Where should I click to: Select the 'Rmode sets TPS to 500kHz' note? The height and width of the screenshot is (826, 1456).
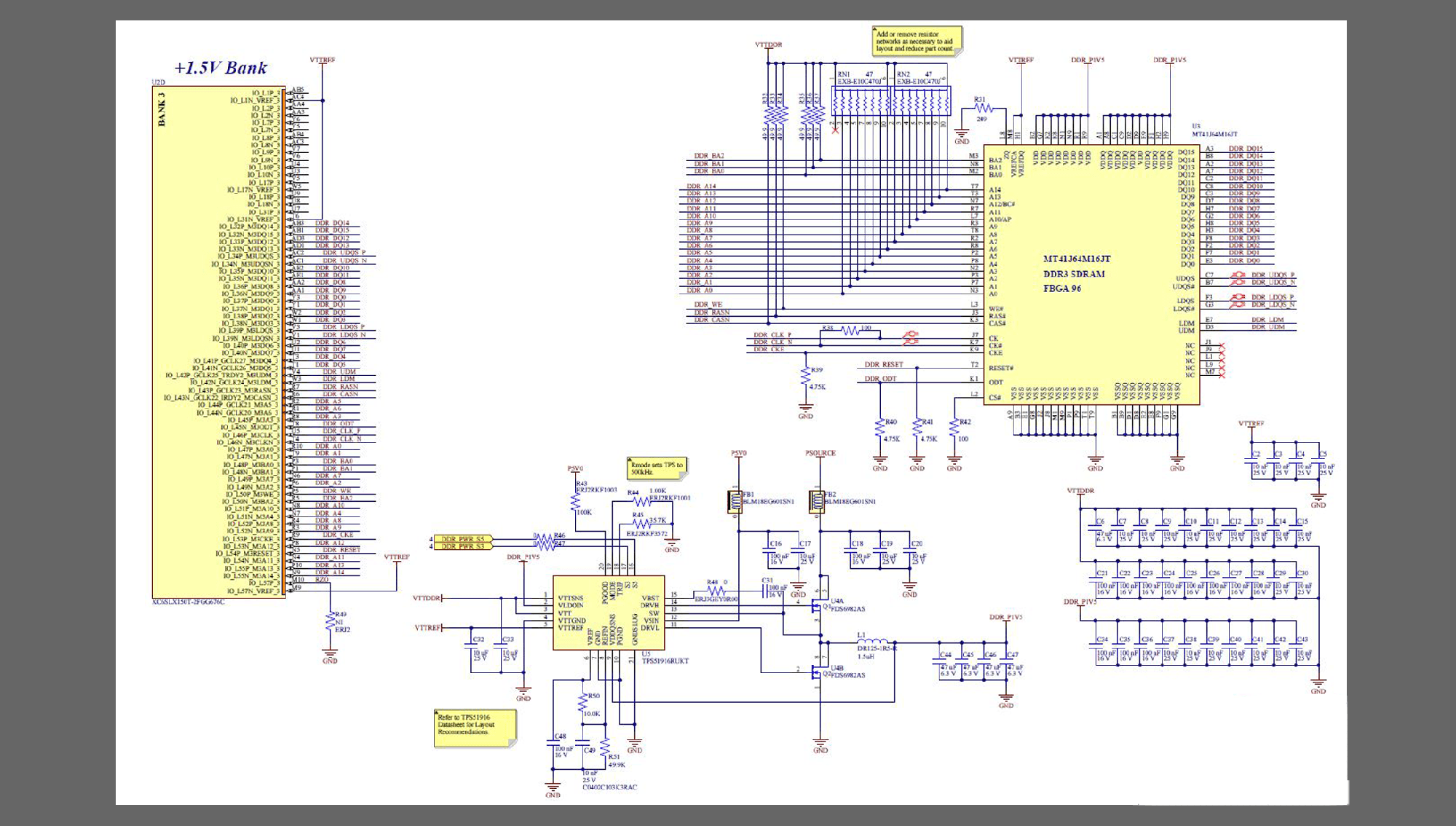point(657,468)
